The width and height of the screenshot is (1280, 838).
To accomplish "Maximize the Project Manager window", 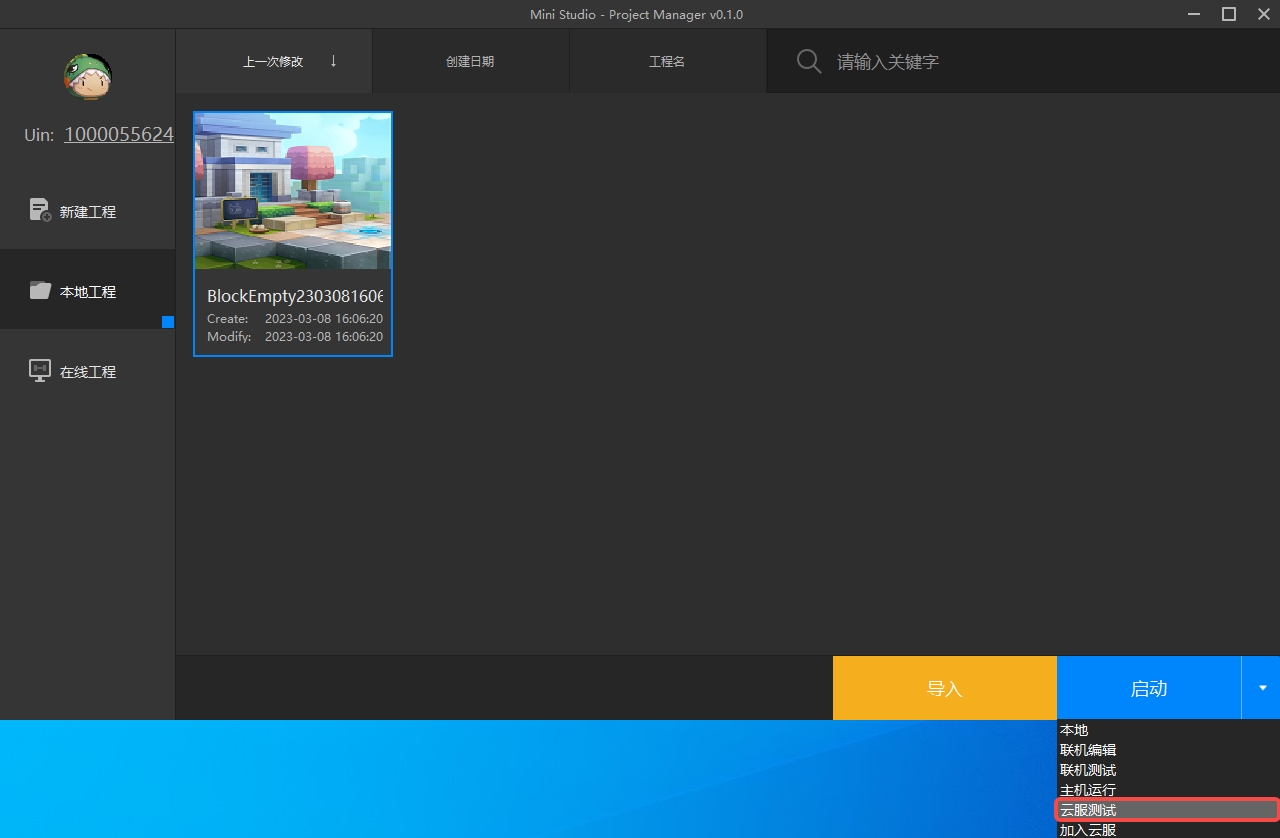I will click(x=1229, y=14).
